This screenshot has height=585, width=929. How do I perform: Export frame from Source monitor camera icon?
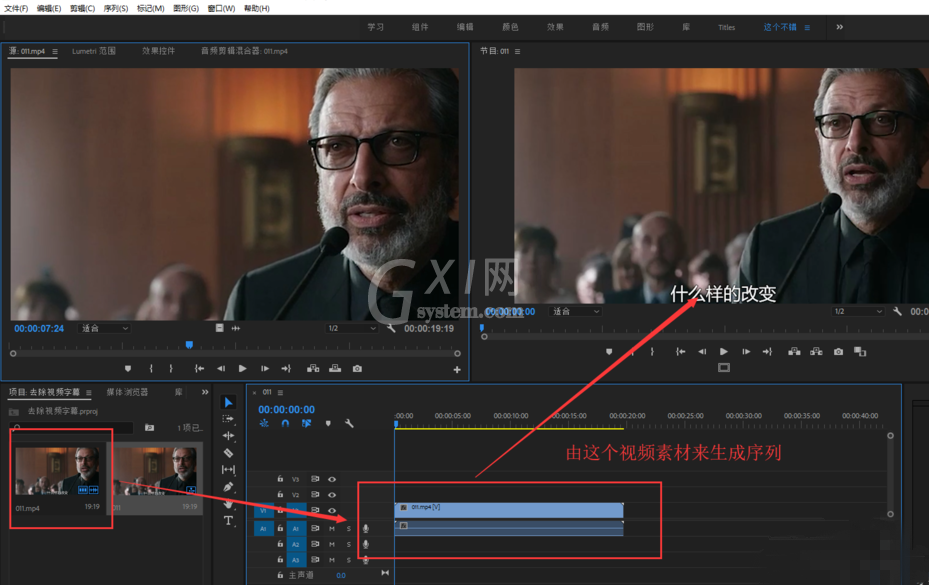pyautogui.click(x=357, y=369)
